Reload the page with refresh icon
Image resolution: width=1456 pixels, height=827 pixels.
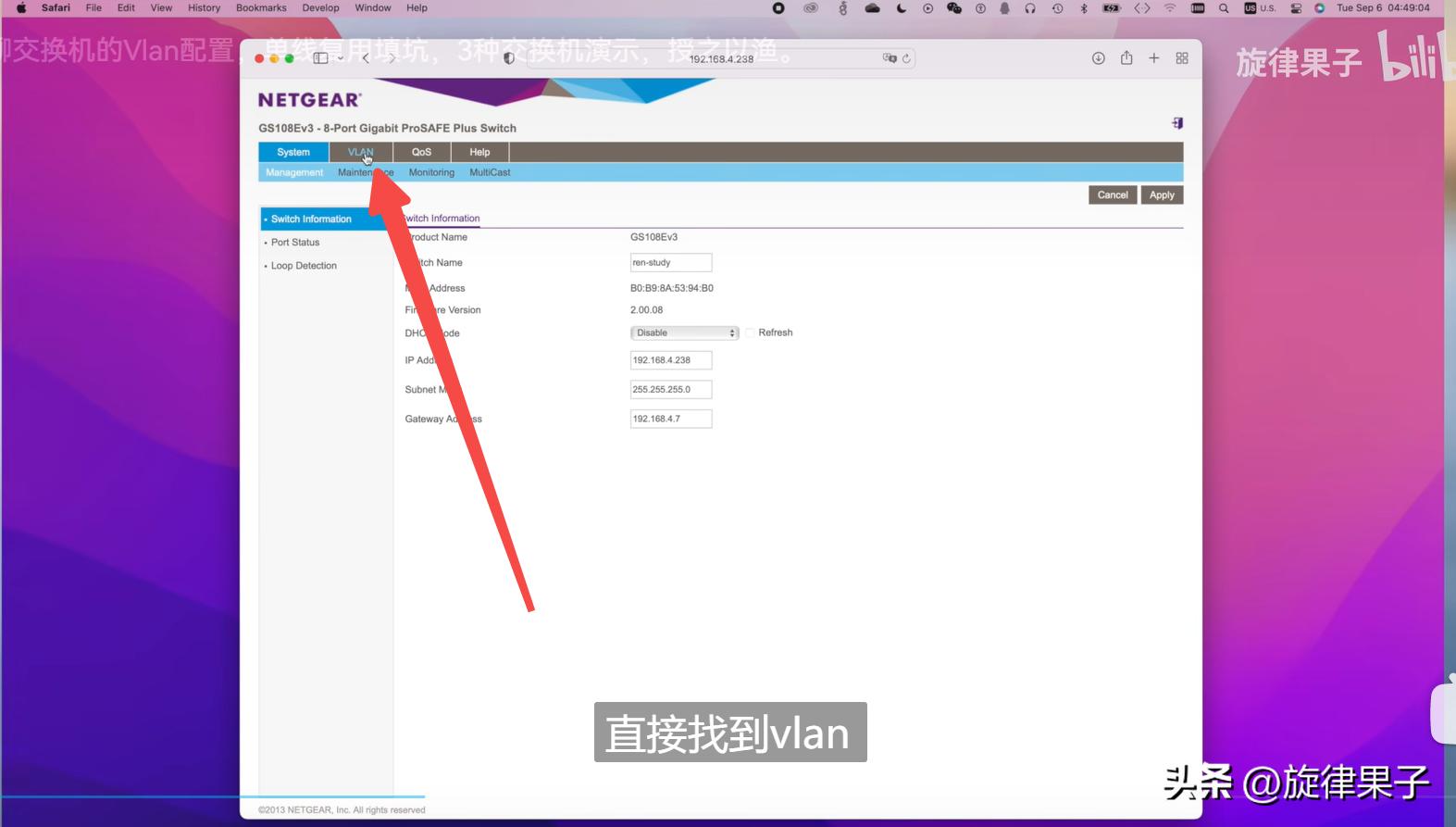(x=907, y=58)
